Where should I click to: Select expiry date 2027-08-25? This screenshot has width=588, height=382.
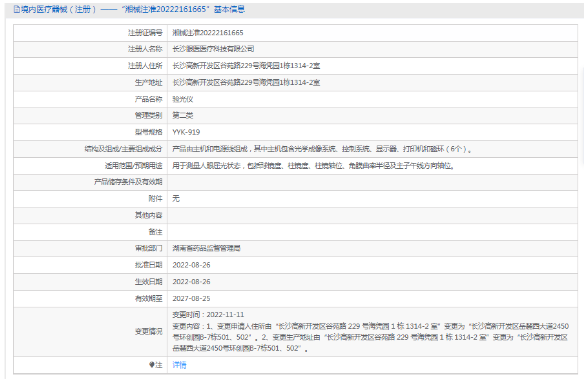point(191,298)
